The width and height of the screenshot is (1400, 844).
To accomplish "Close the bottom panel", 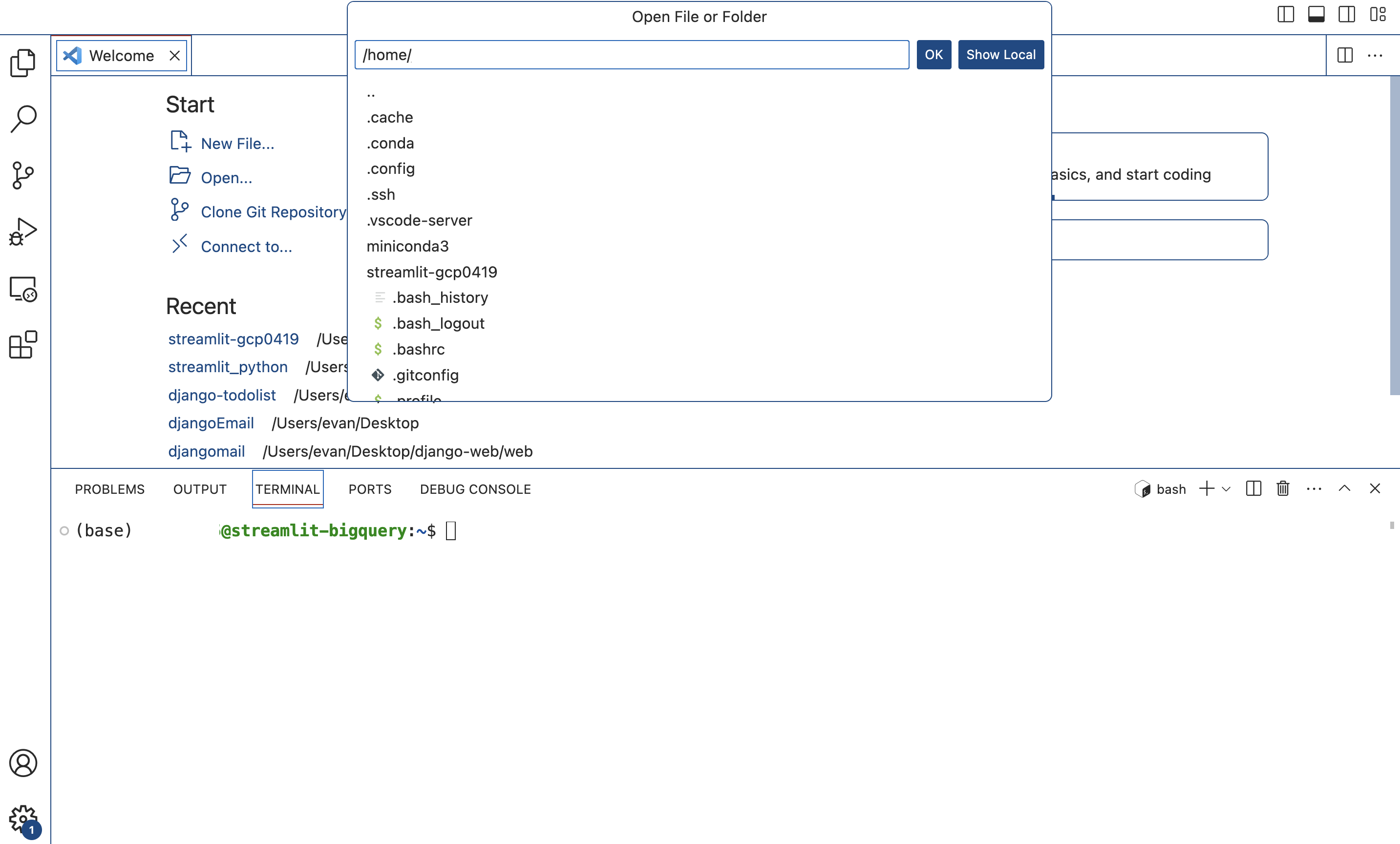I will [x=1375, y=488].
